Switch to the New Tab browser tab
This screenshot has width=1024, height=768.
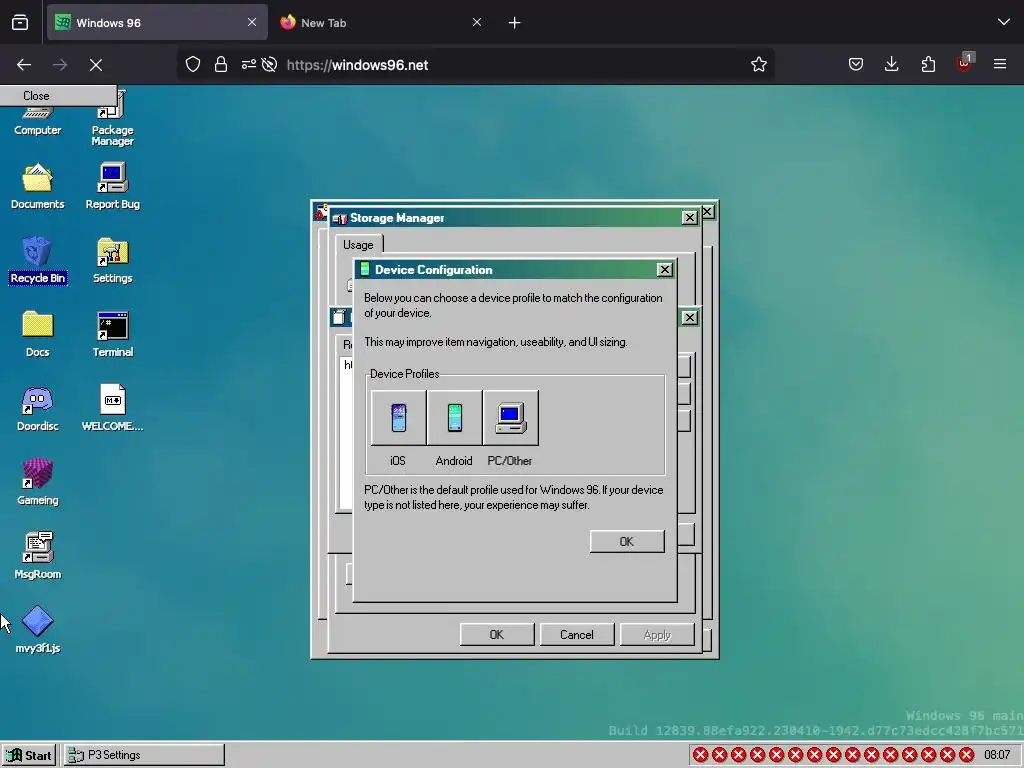(x=381, y=23)
